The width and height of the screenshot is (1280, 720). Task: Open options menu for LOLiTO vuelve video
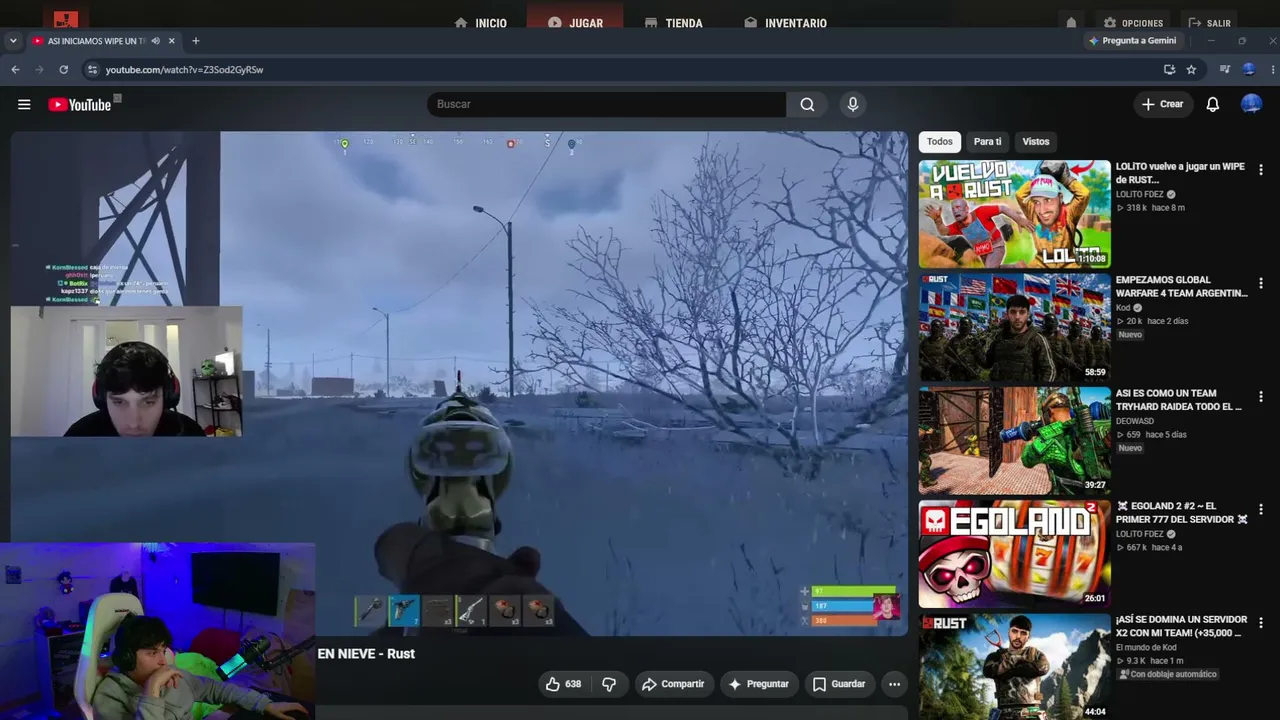click(1260, 170)
